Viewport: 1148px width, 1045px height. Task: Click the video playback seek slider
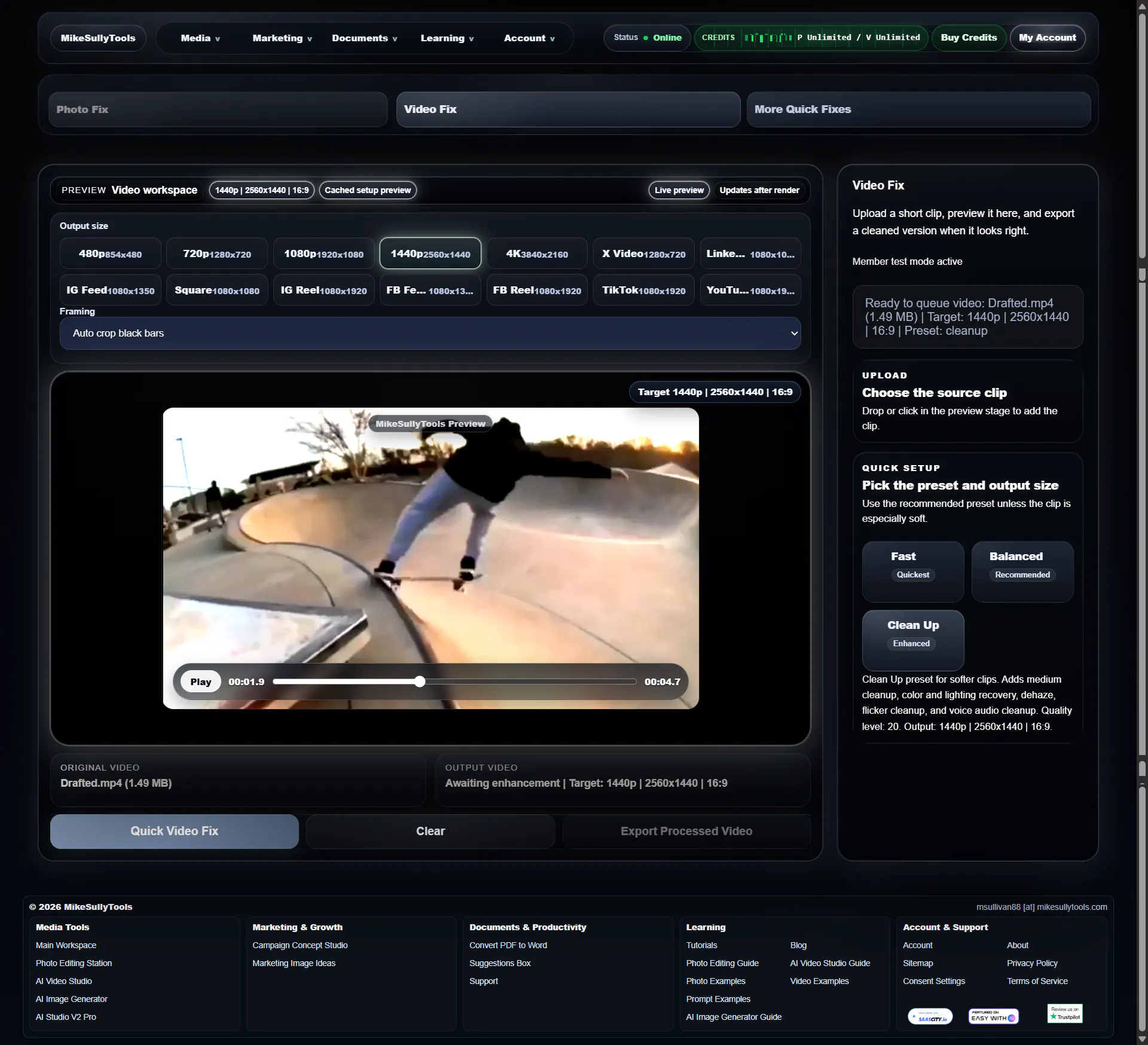pos(454,682)
